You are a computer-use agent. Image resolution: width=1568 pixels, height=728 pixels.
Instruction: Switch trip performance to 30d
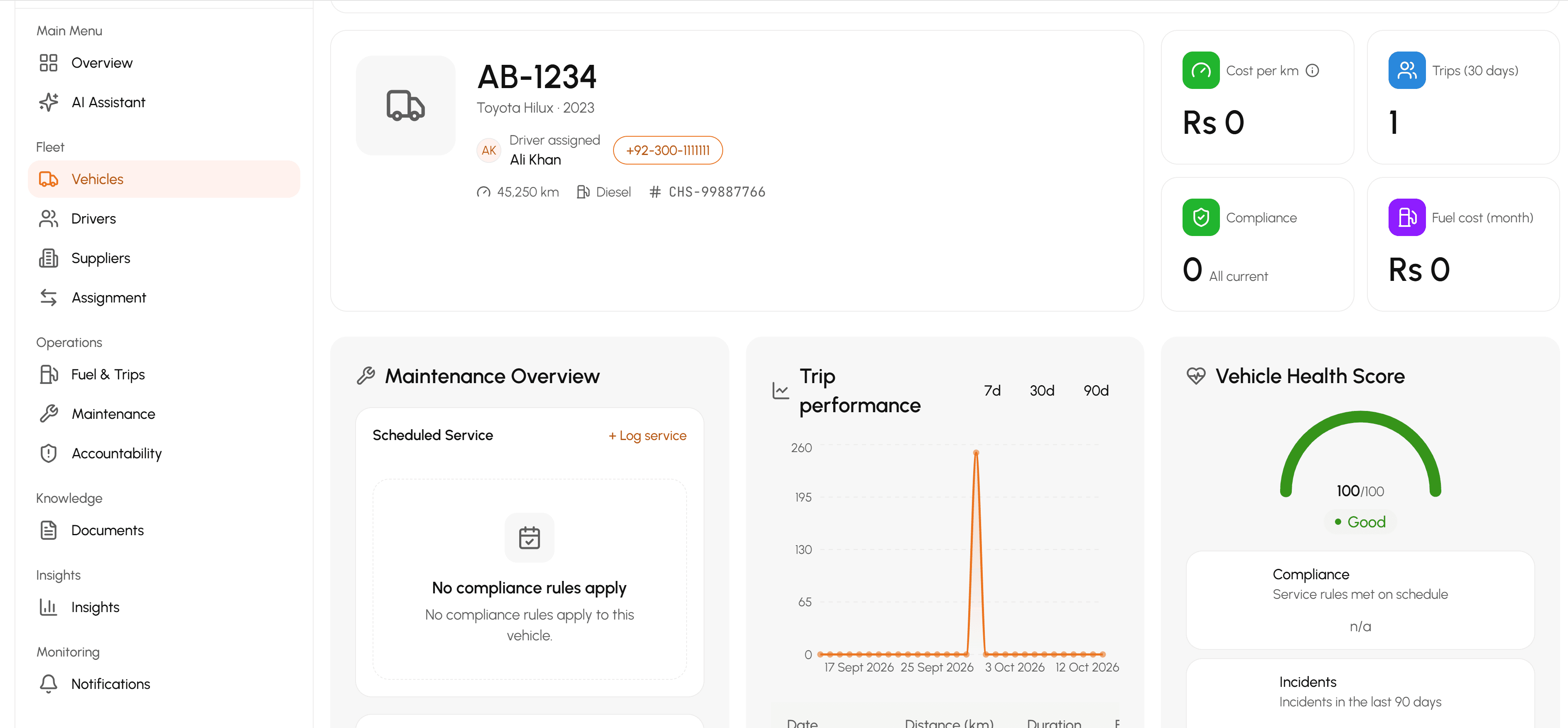pos(1041,391)
